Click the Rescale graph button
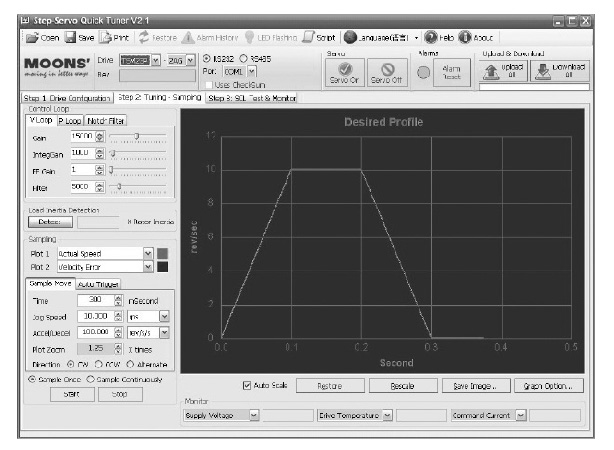614x450 pixels. pyautogui.click(x=403, y=386)
